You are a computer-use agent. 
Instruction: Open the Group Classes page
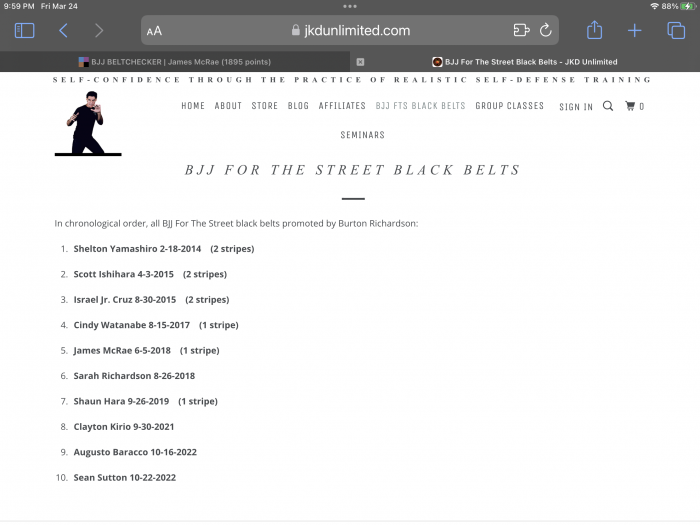click(509, 106)
